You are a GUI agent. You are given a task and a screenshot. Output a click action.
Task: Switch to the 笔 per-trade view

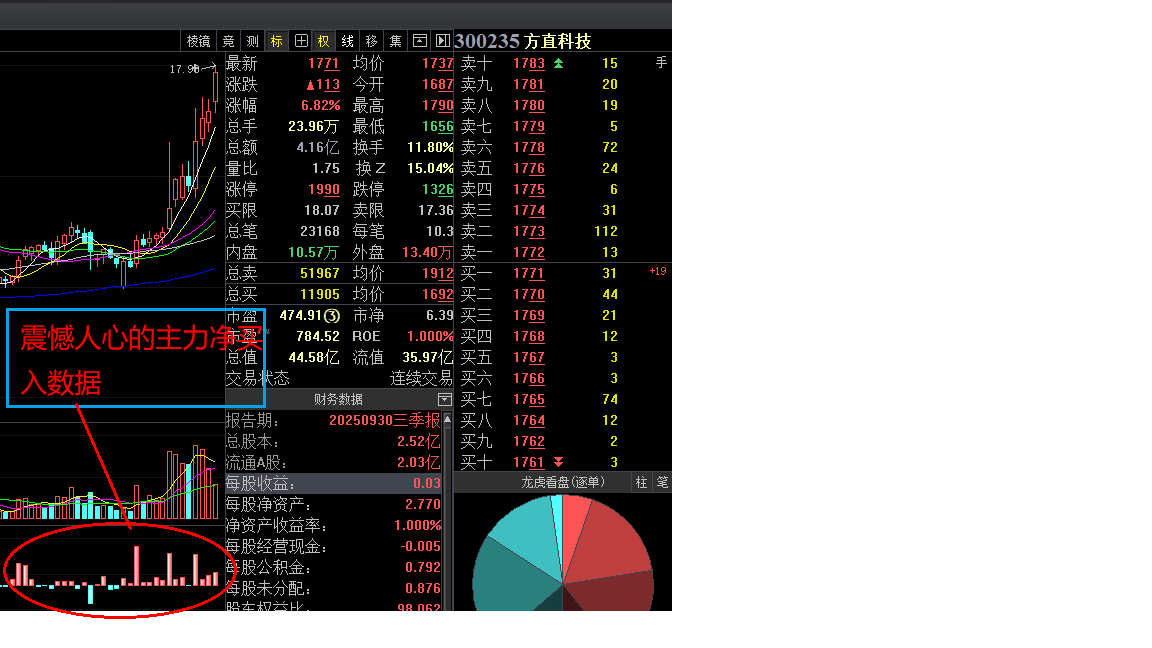[662, 482]
